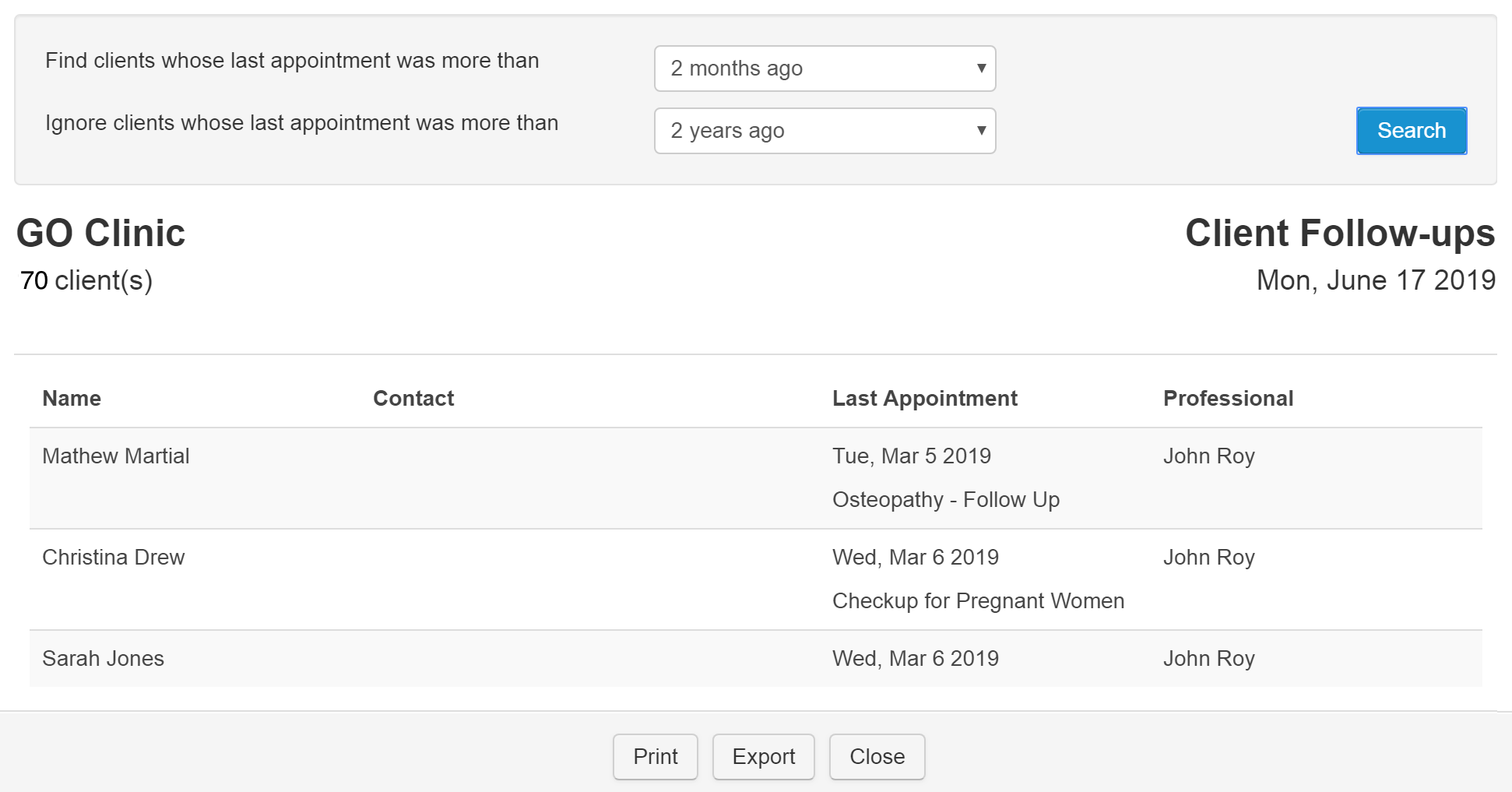1512x792 pixels.
Task: Click the 'Tue, Mar 5 2019' appointment date
Action: click(x=912, y=456)
